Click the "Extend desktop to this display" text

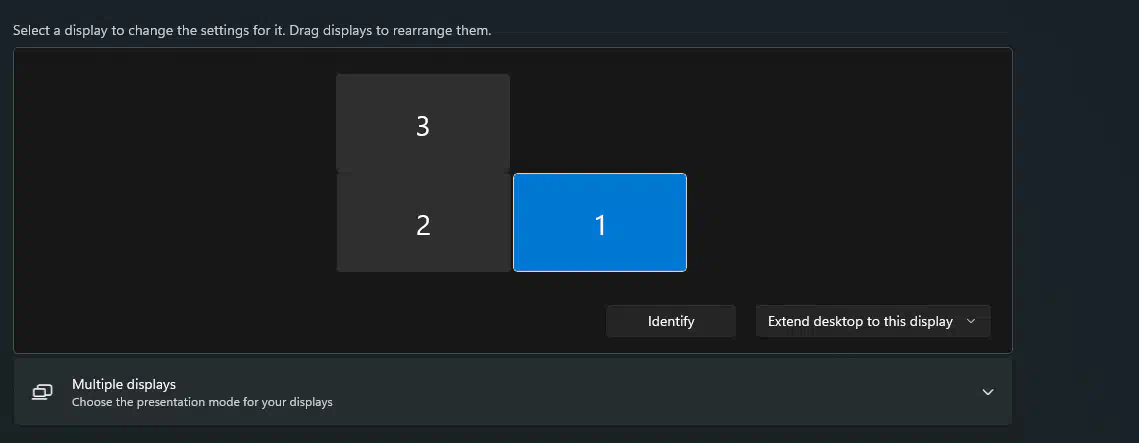860,321
